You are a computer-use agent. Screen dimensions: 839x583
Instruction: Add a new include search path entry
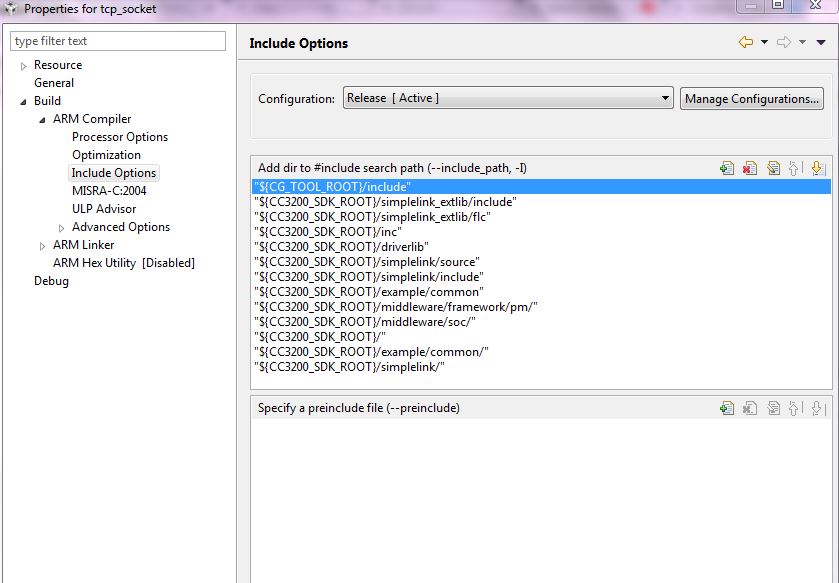click(x=727, y=168)
